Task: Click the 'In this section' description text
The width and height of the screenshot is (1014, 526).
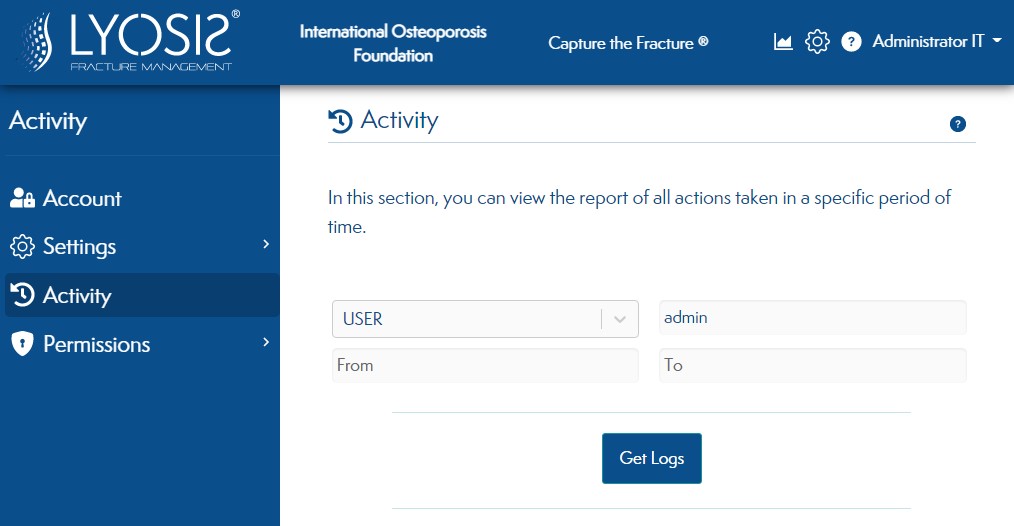Action: pyautogui.click(x=639, y=212)
